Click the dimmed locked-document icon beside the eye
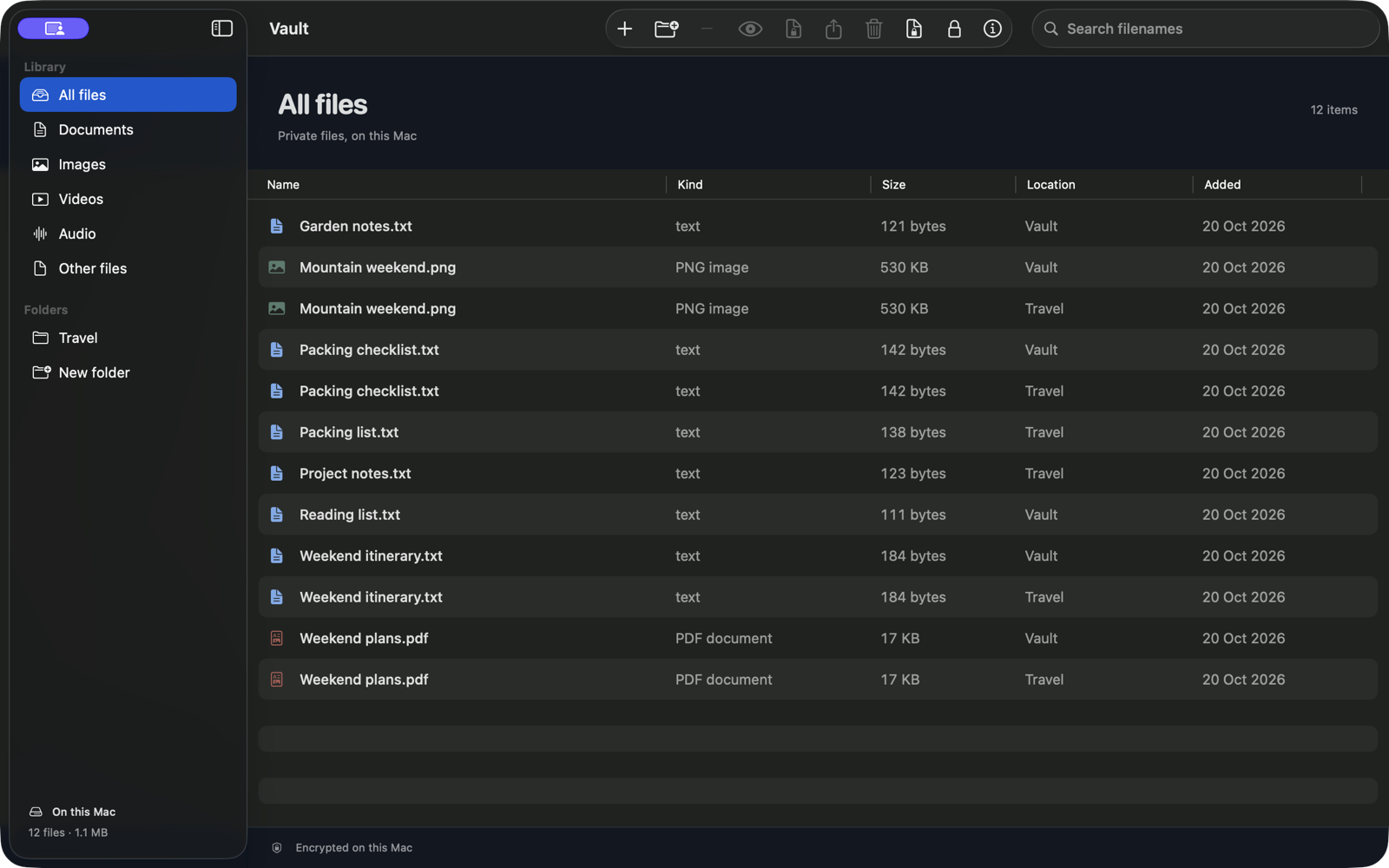The width and height of the screenshot is (1389, 868). click(793, 29)
